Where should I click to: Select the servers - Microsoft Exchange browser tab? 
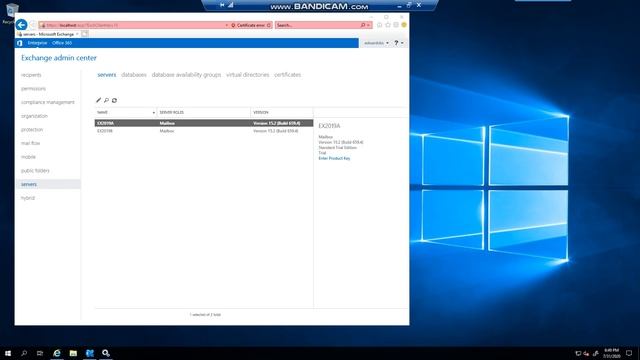pyautogui.click(x=48, y=34)
